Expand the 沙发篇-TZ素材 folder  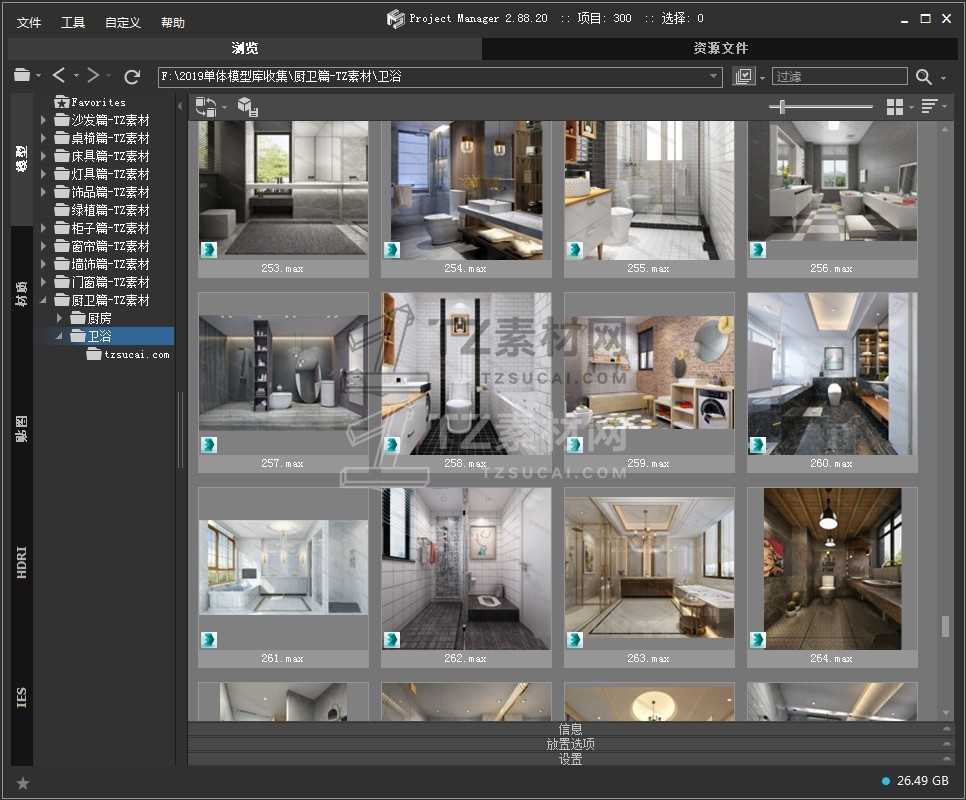click(x=44, y=120)
